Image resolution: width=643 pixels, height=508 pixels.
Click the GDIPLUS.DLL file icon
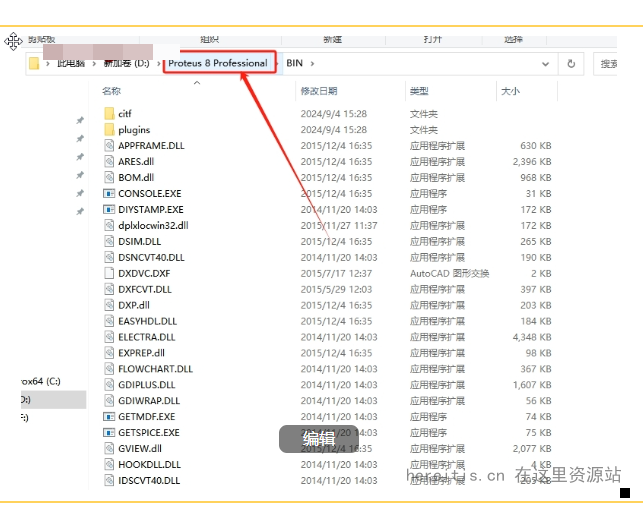(109, 385)
